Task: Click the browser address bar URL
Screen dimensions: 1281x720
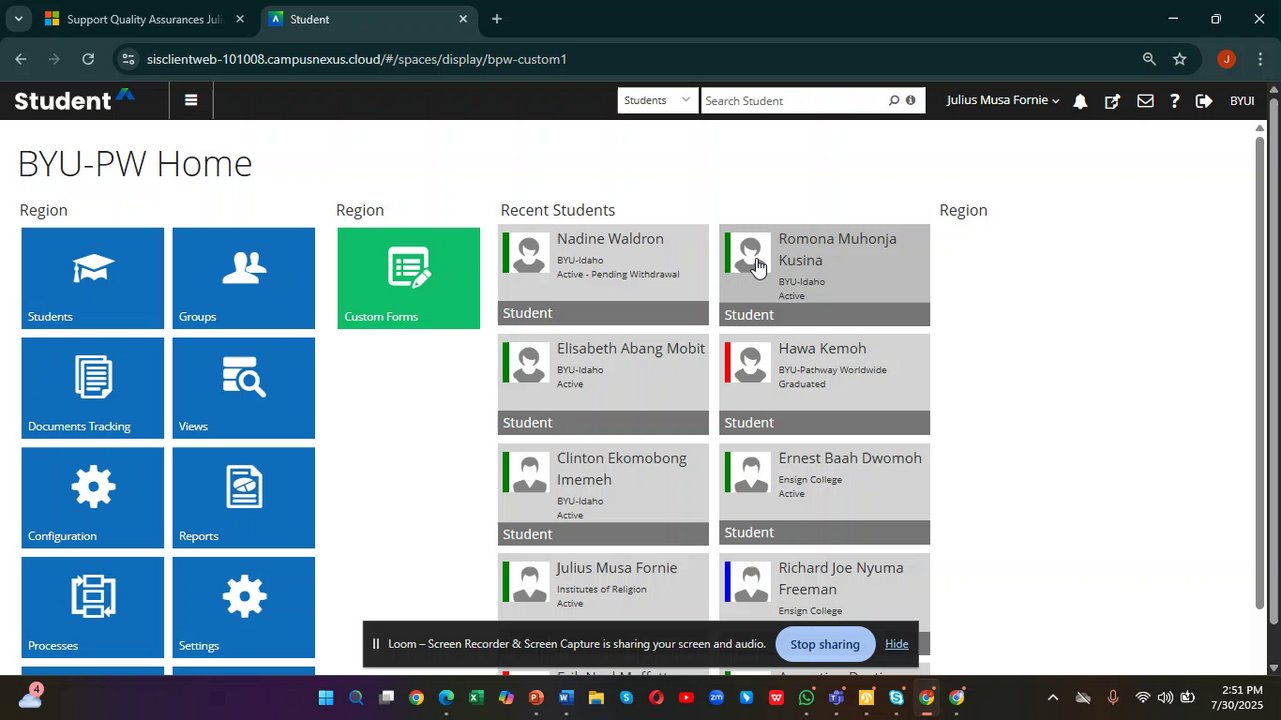Action: (x=357, y=59)
